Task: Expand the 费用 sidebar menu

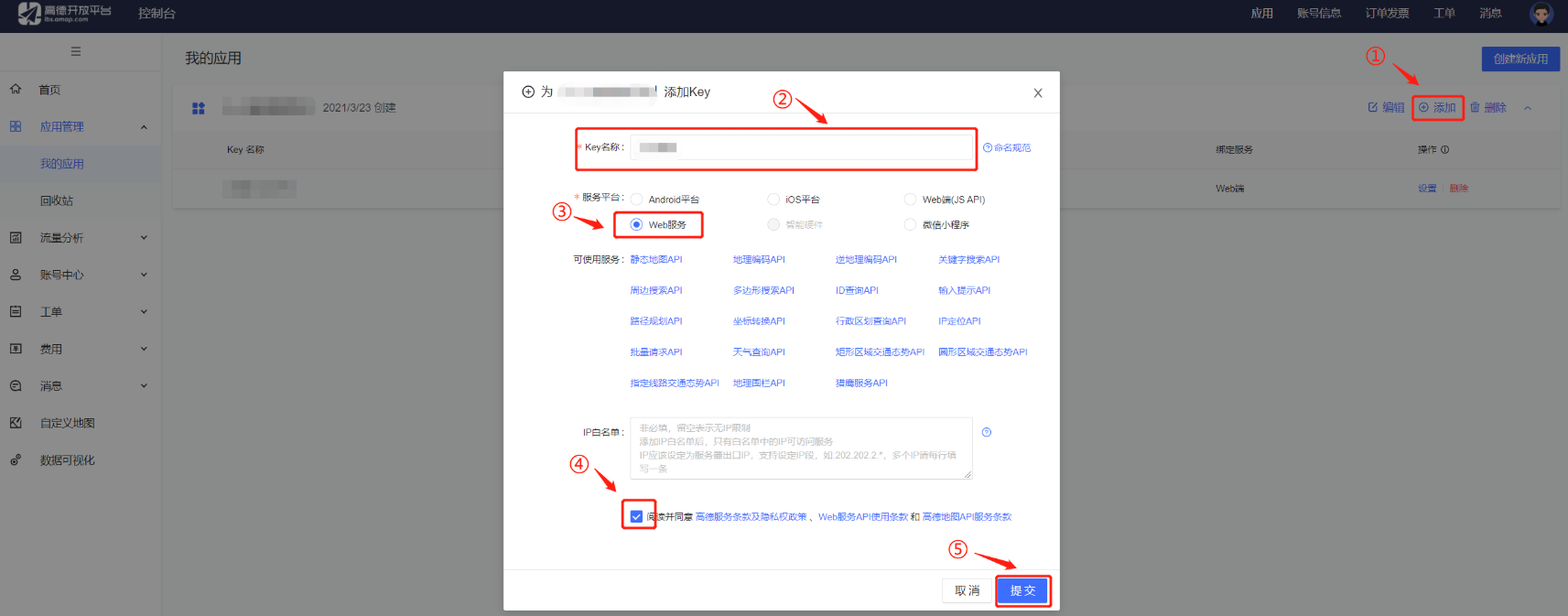Action: (x=144, y=349)
